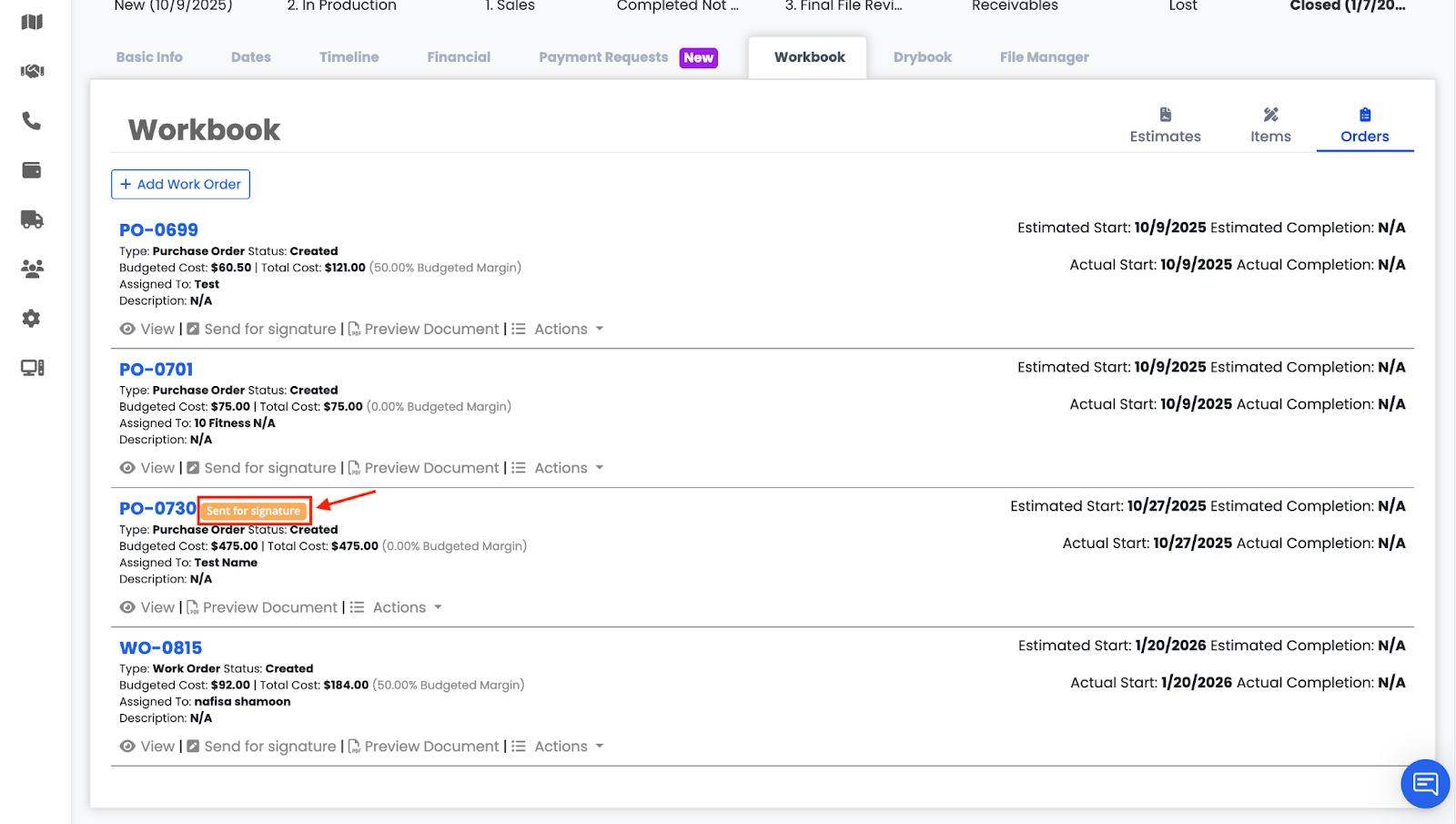Open the map icon in sidebar

(32, 22)
